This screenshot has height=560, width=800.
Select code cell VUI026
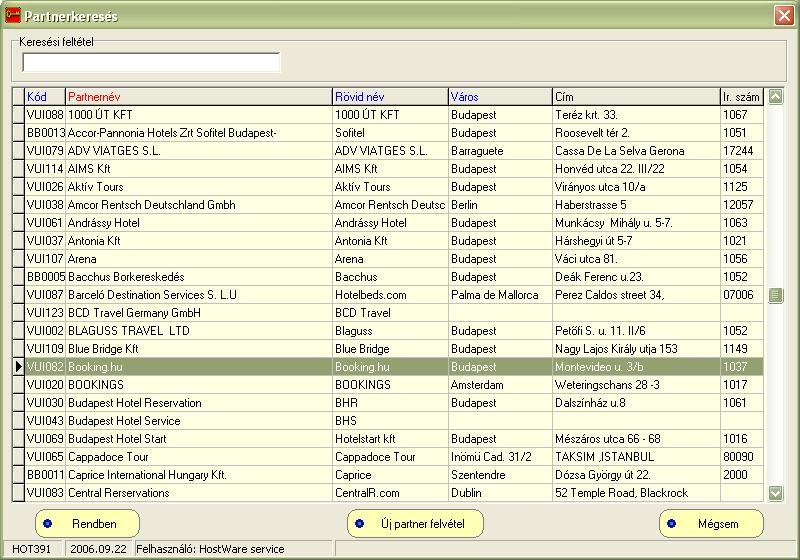(45, 187)
